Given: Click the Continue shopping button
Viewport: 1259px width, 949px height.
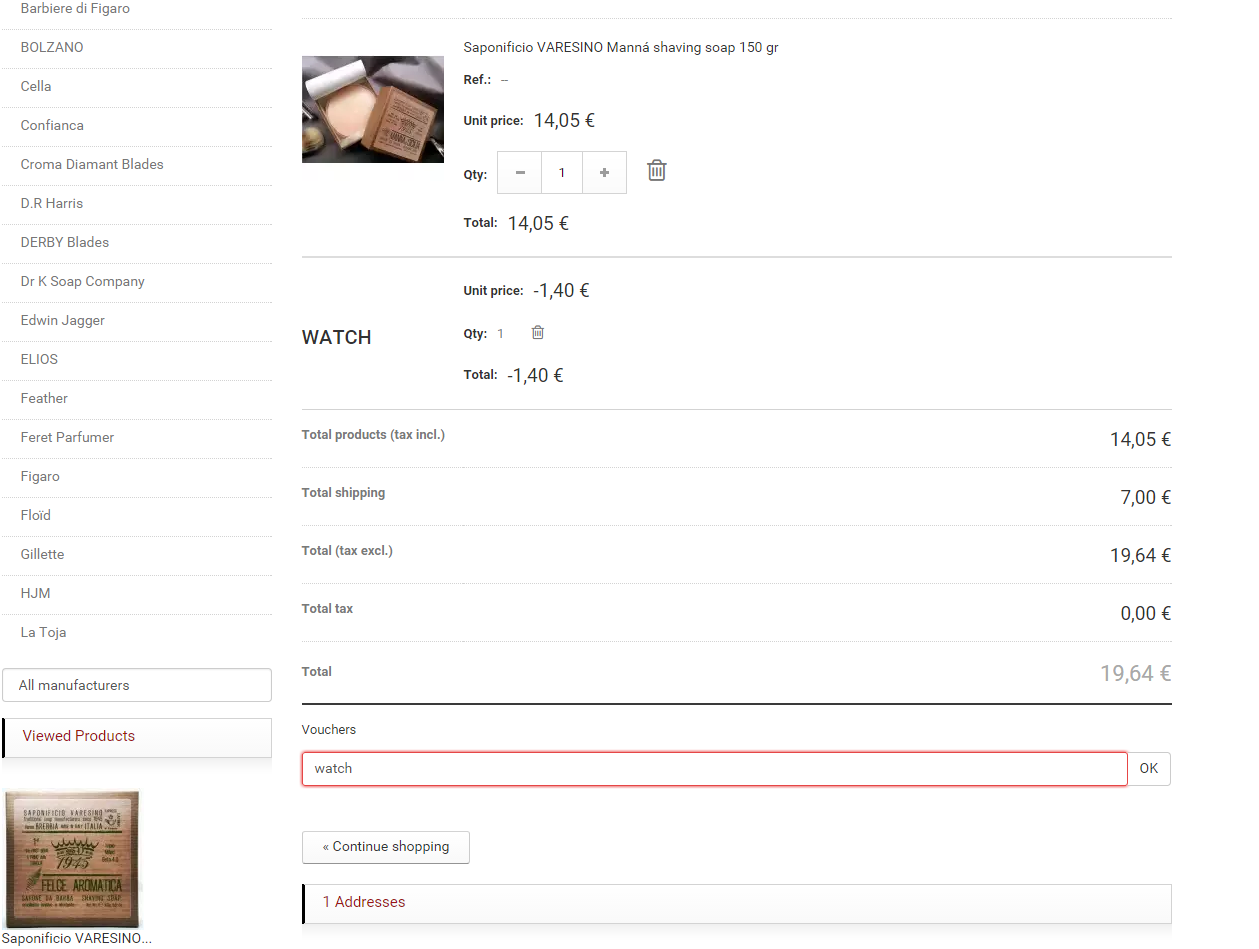Looking at the screenshot, I should coord(386,847).
